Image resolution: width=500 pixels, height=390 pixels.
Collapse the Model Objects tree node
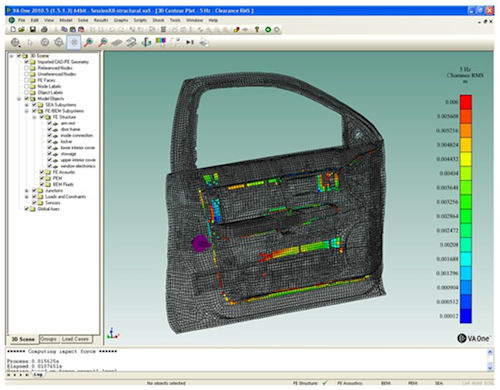point(19,99)
